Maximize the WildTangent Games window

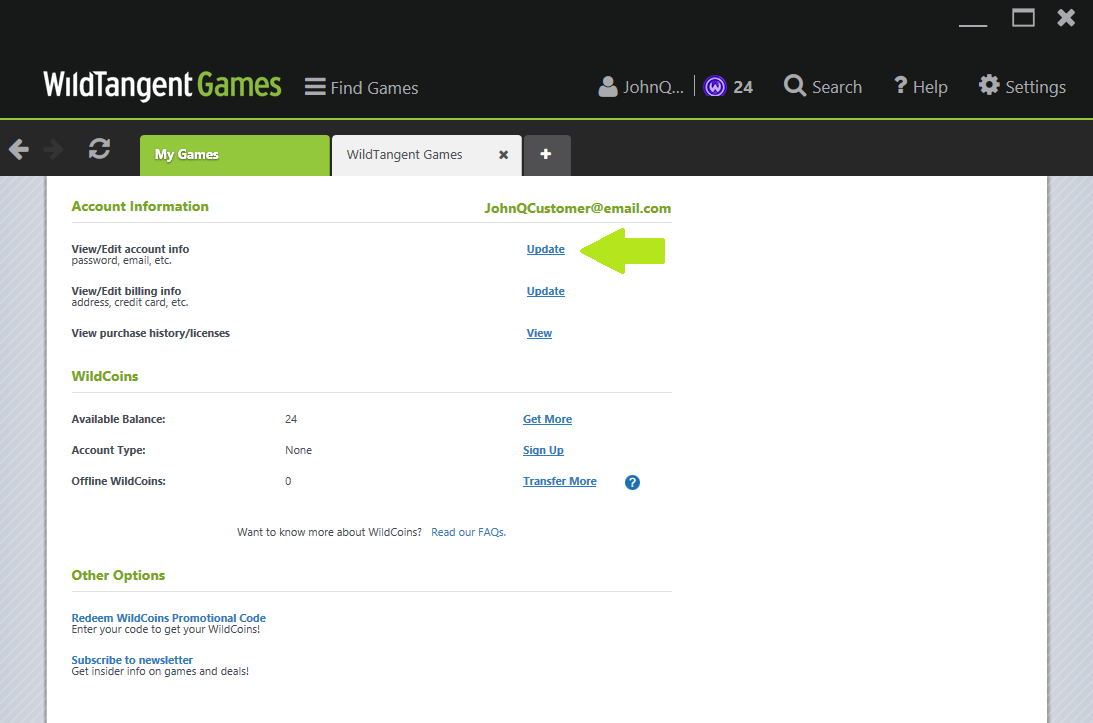point(1023,17)
